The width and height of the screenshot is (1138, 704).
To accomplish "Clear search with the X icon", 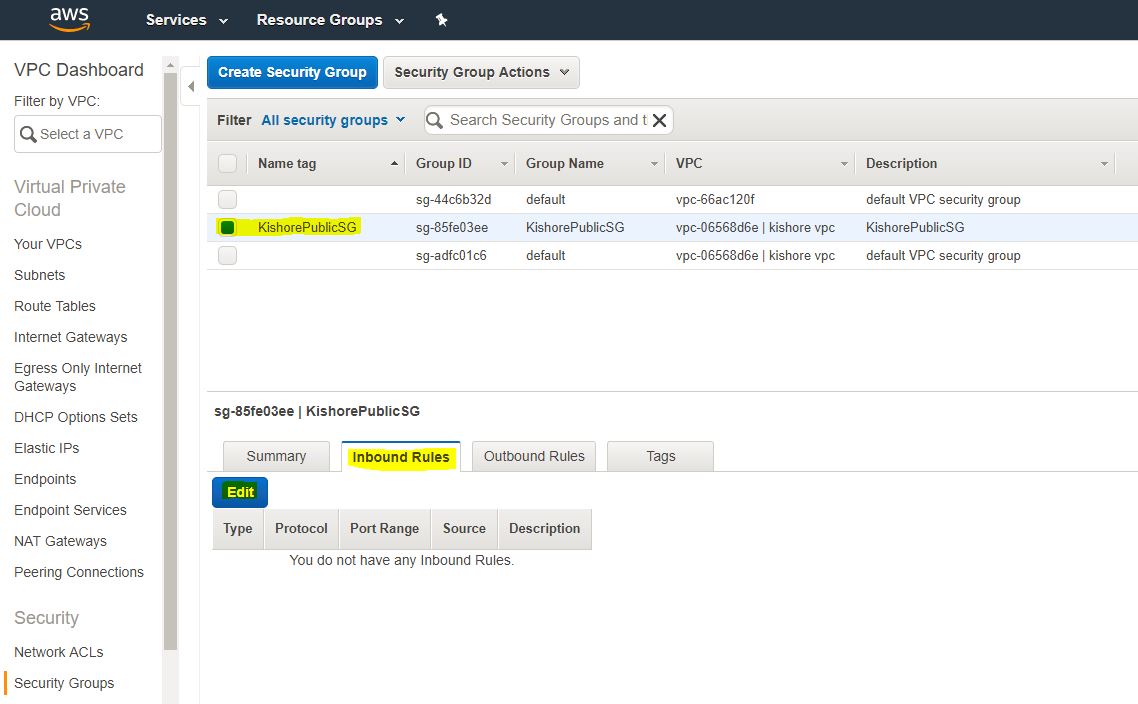I will (x=659, y=120).
